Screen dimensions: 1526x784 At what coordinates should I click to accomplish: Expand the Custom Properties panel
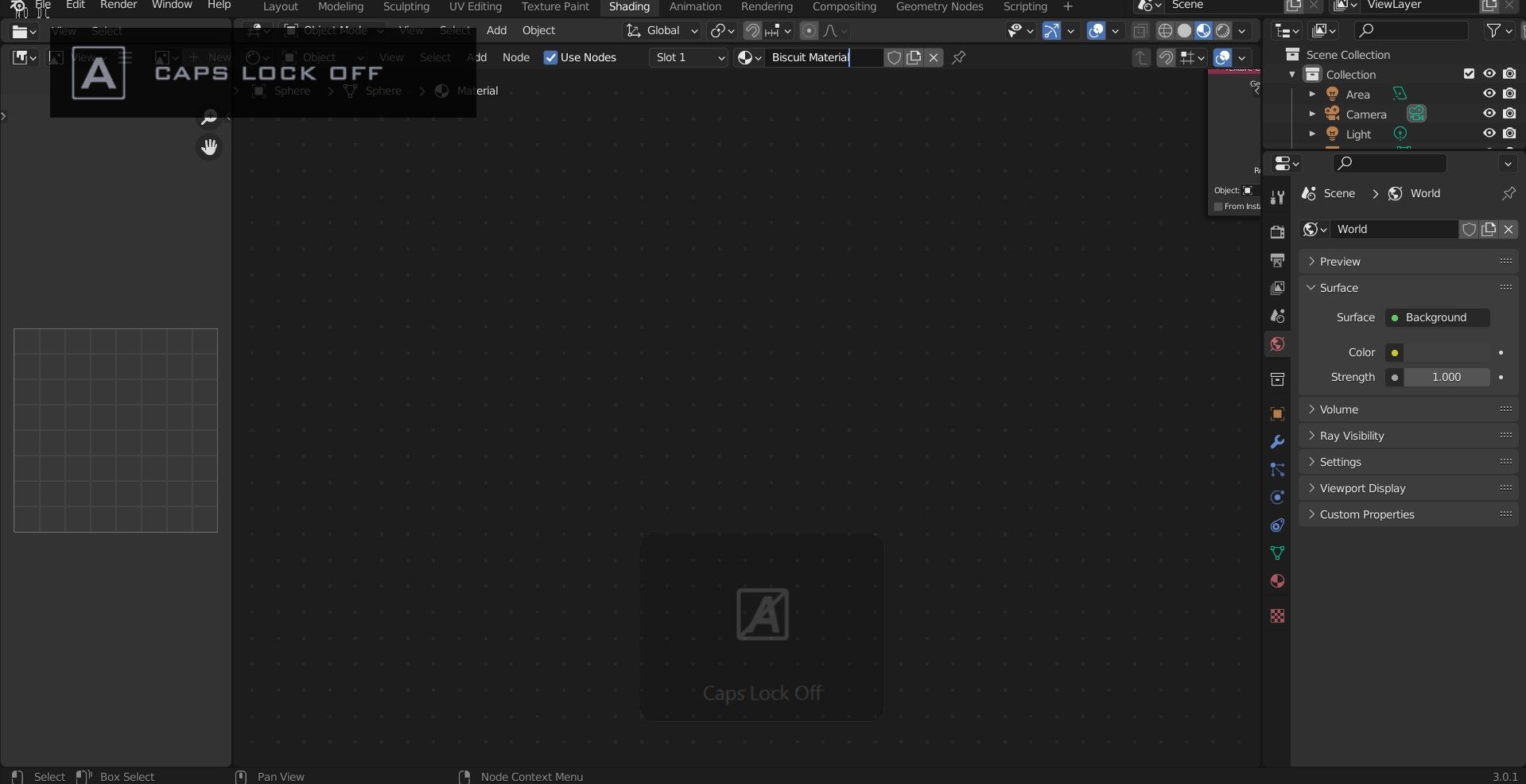click(x=1408, y=514)
